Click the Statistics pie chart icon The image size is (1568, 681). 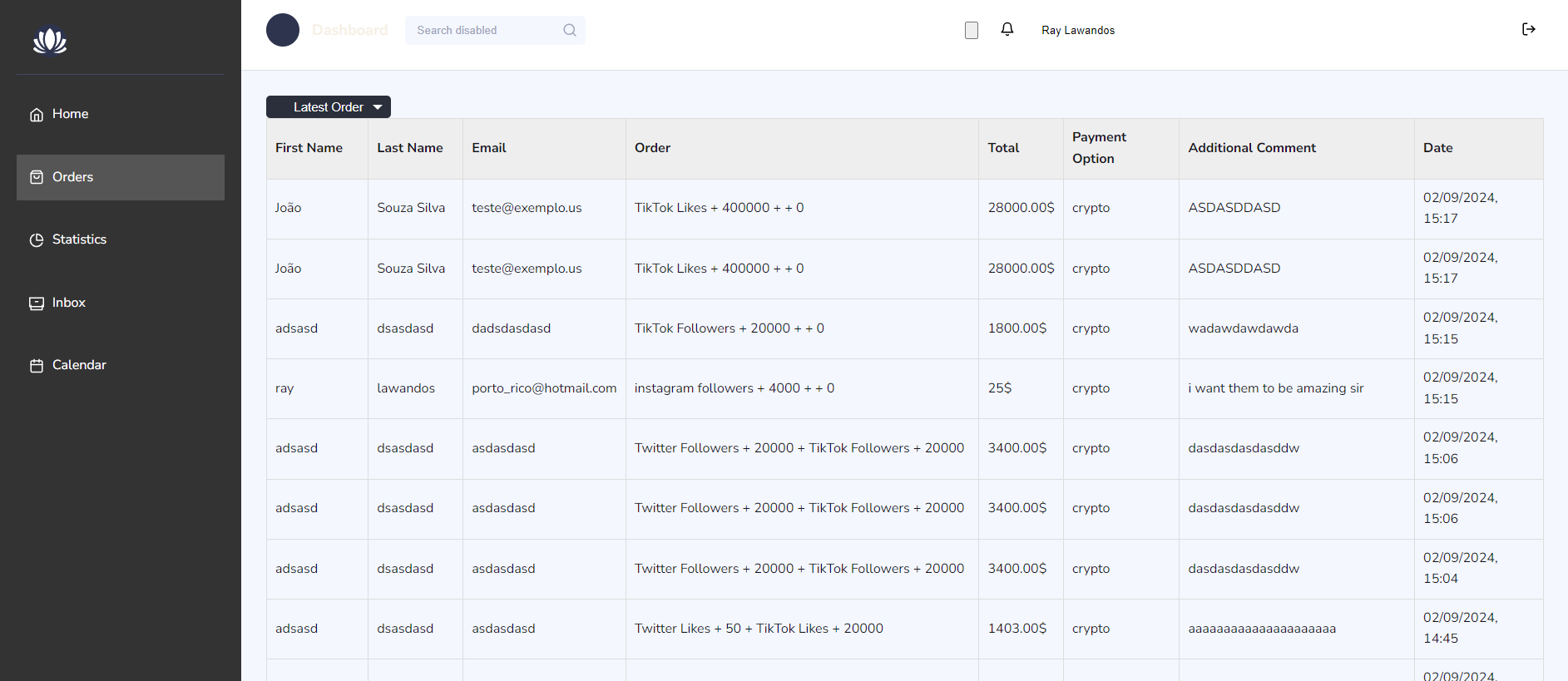37,240
